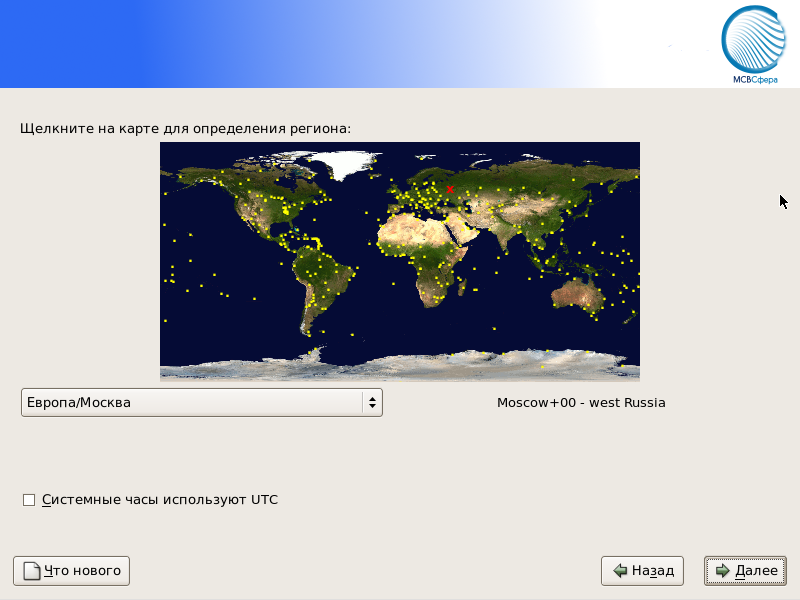Click the left arrow icon on 'Назад'

[620, 571]
